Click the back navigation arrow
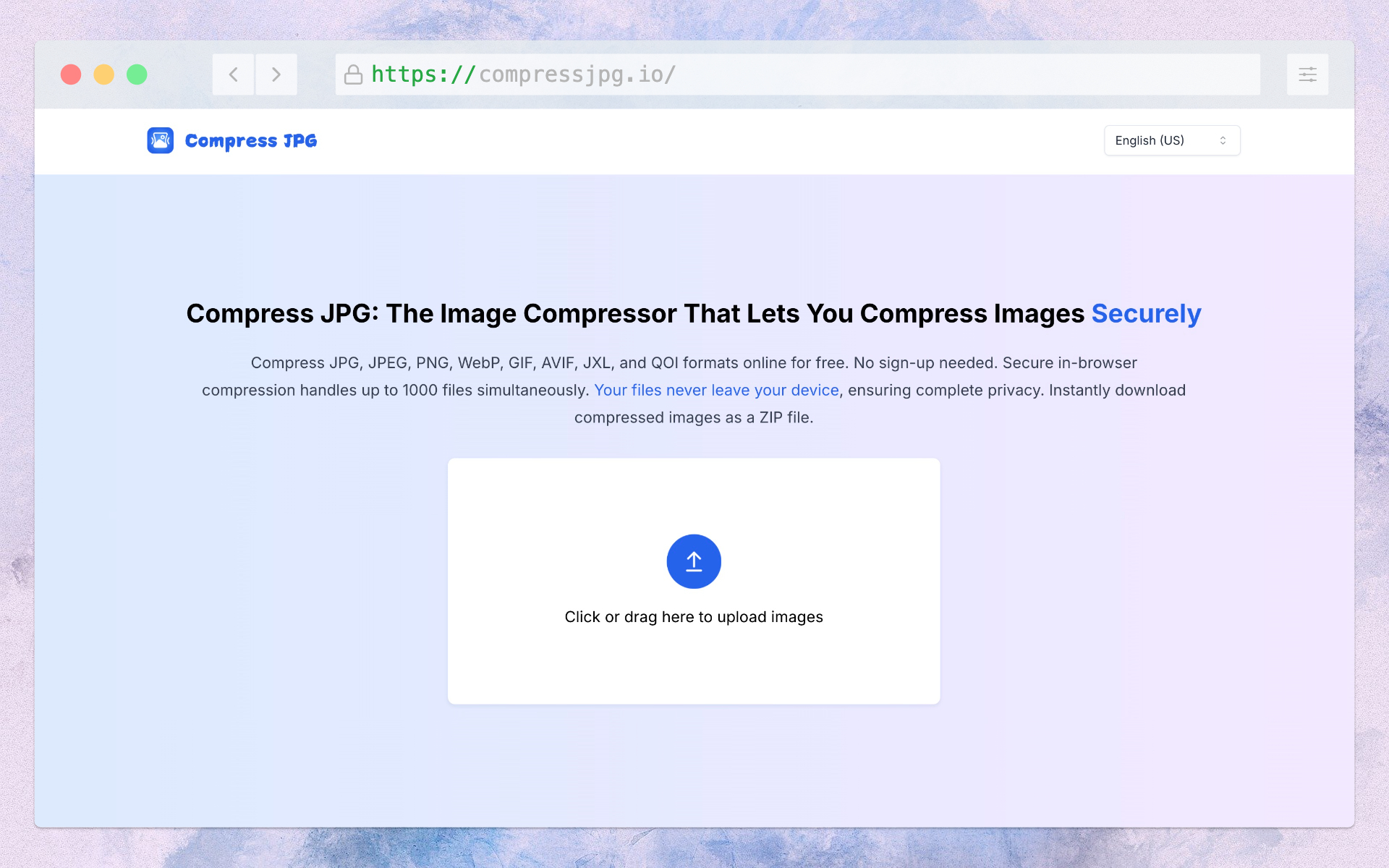Image resolution: width=1389 pixels, height=868 pixels. coord(233,74)
